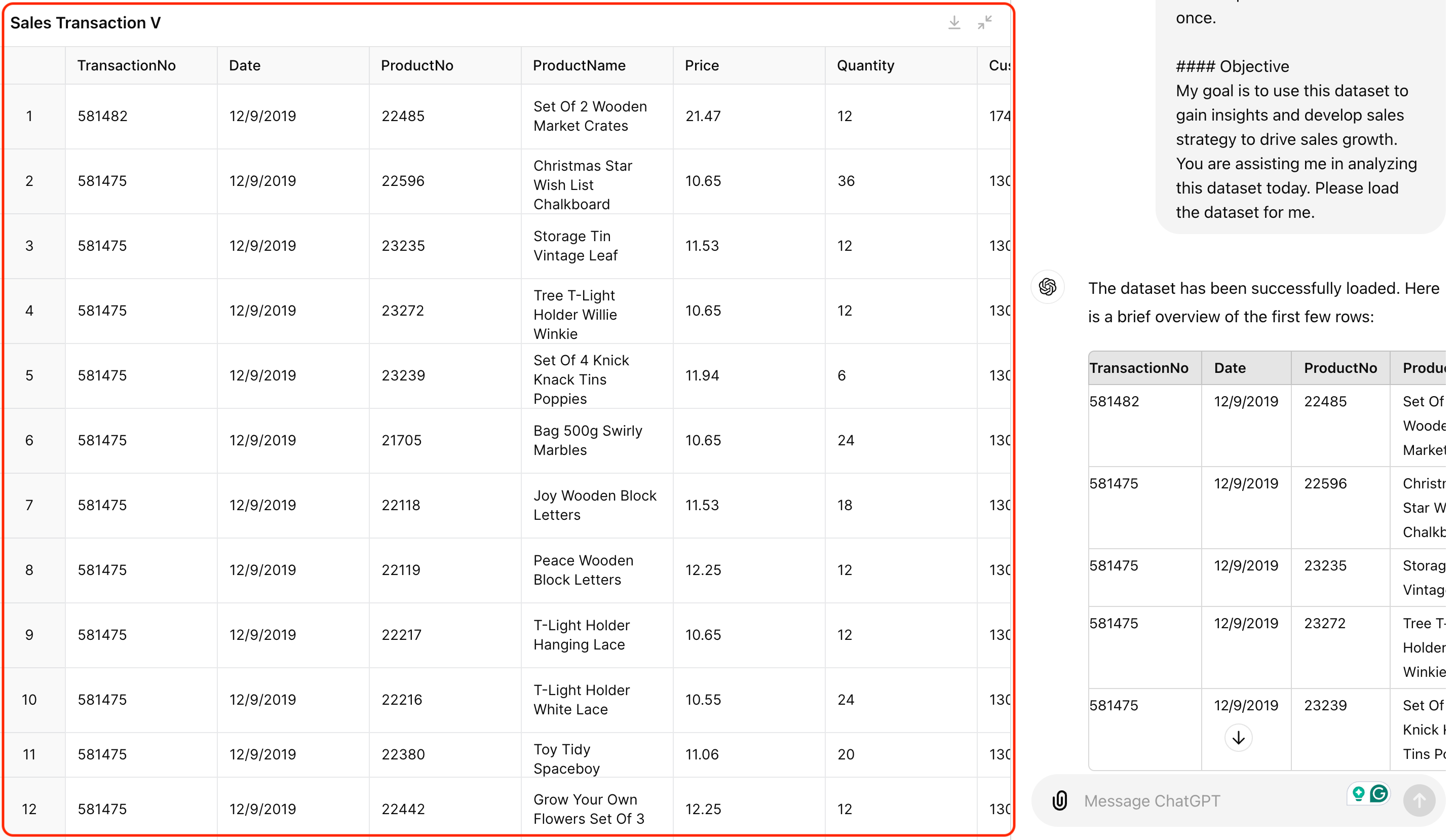The height and width of the screenshot is (840, 1456).
Task: Click the ChatGPT assistant avatar icon
Action: pos(1047,287)
